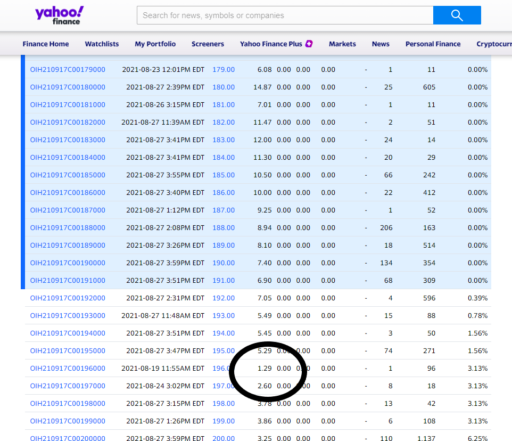Viewport: 512px width, 441px height.
Task: Open contract OIH210917C00199000
Action: pos(68,421)
